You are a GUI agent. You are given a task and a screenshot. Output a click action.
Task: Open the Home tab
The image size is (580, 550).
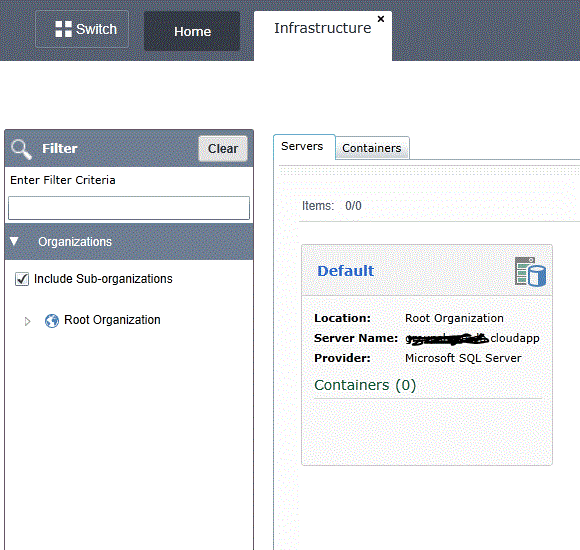pos(192,31)
